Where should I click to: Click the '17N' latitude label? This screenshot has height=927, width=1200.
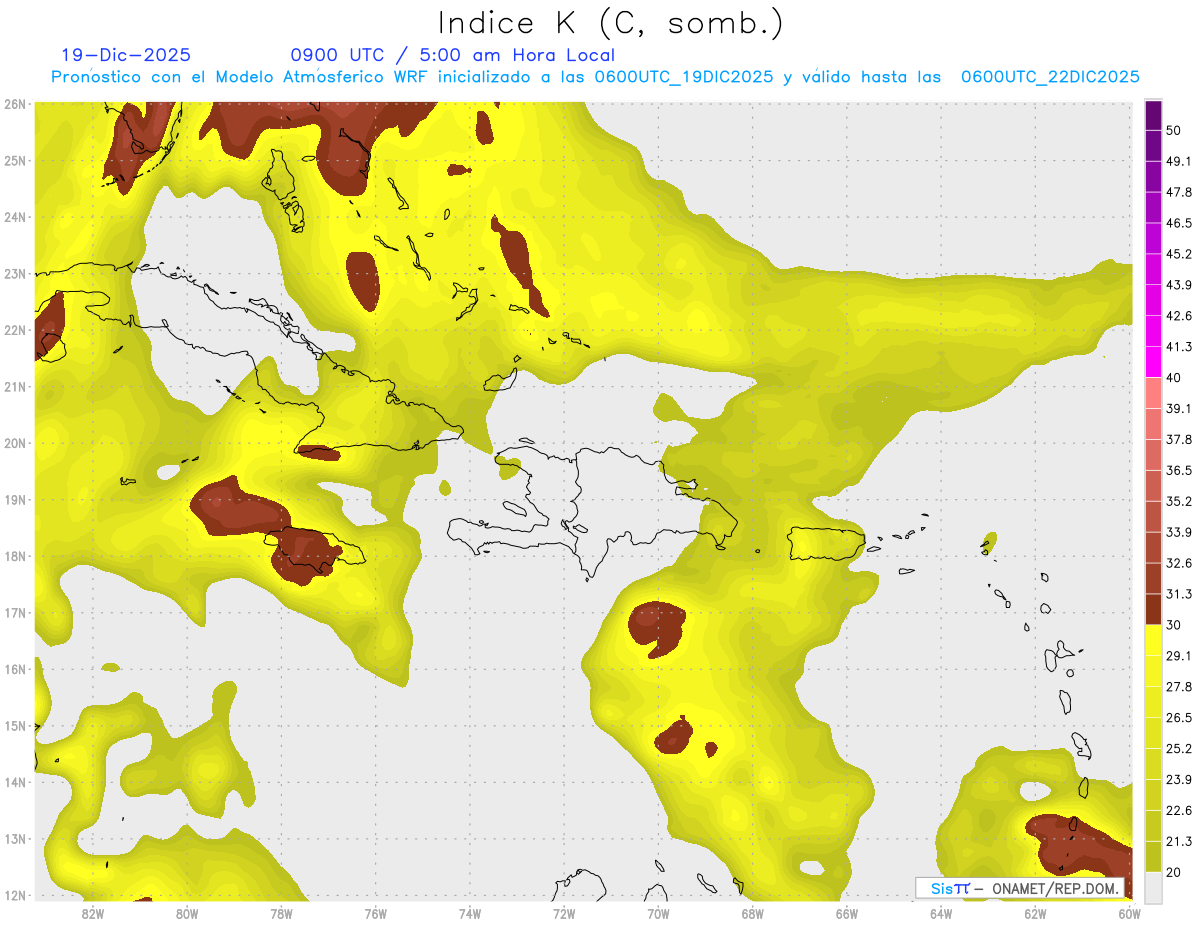(14, 612)
